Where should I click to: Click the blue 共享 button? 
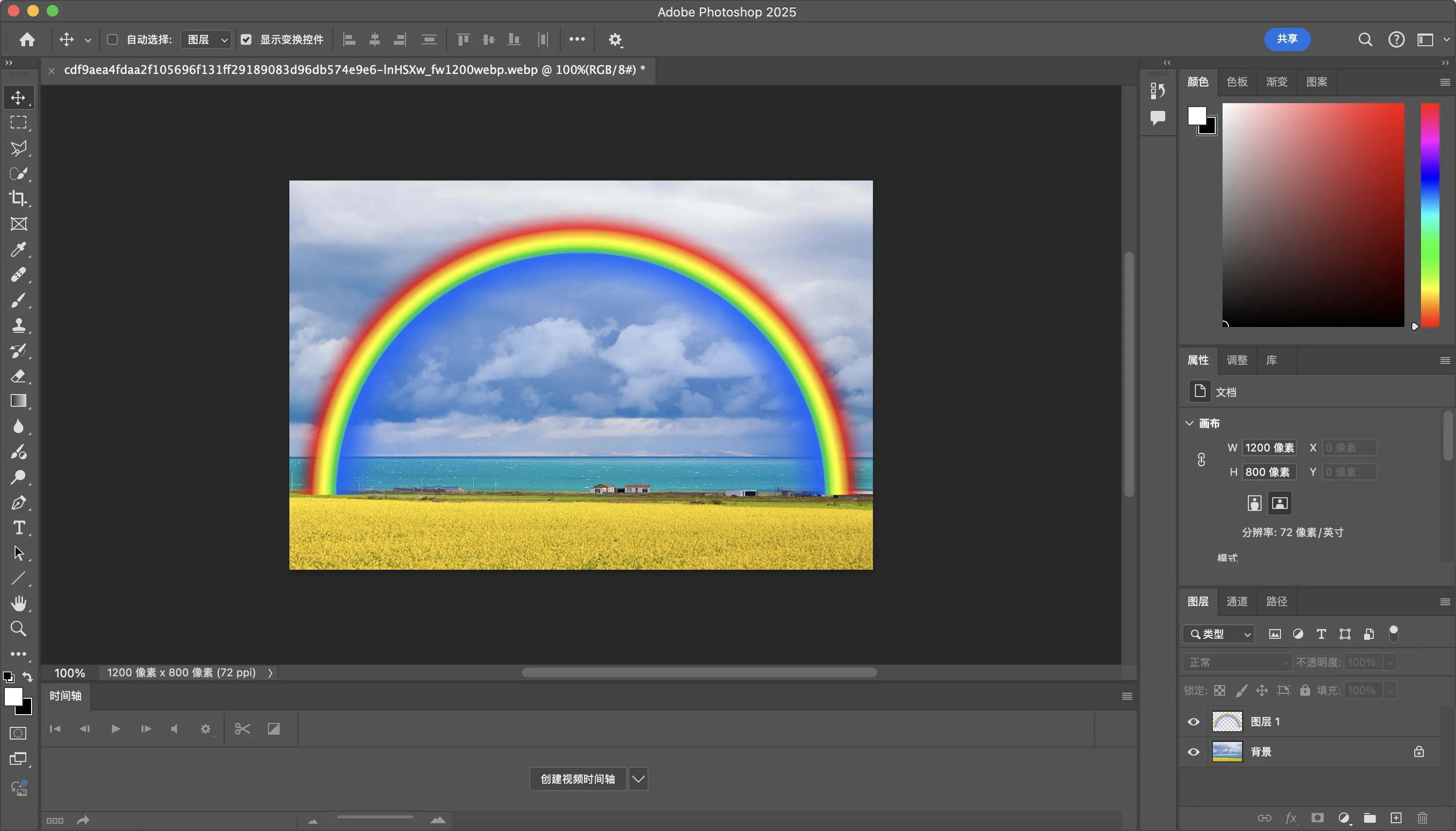point(1287,39)
